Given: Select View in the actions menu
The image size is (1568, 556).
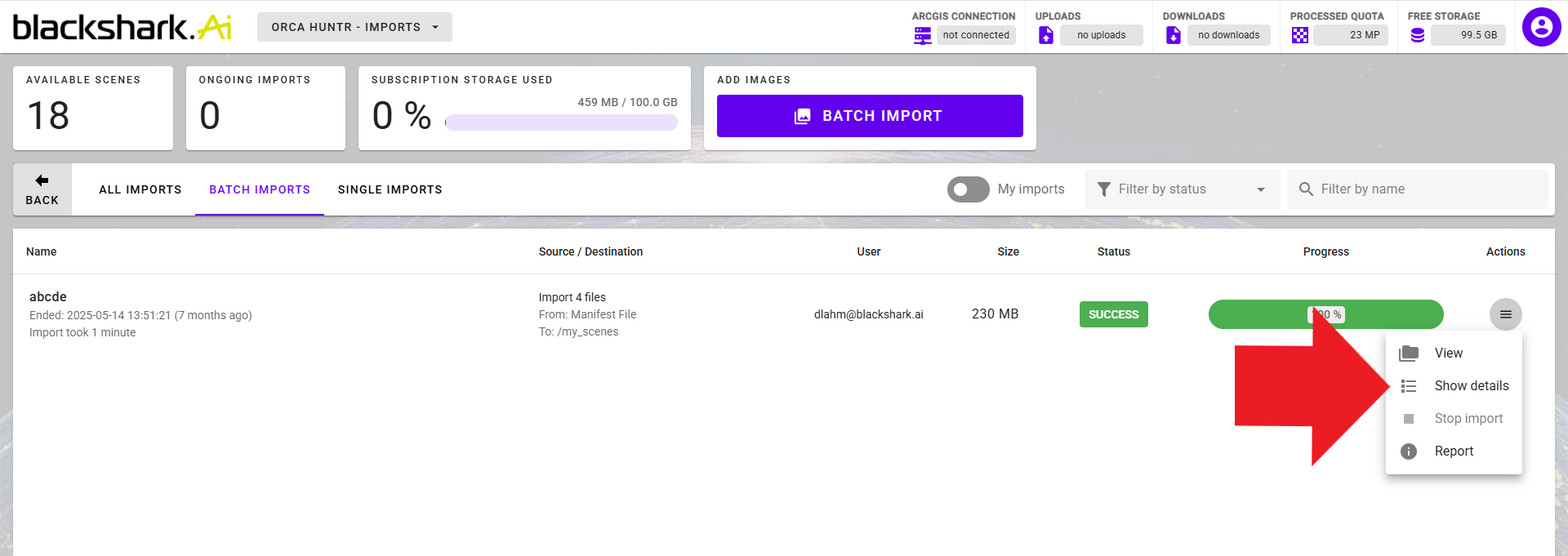Looking at the screenshot, I should (1448, 353).
